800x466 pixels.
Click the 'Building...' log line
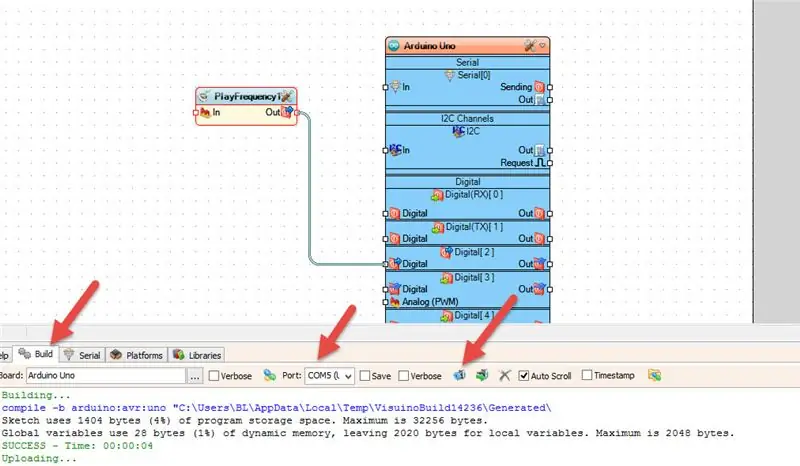[36, 395]
